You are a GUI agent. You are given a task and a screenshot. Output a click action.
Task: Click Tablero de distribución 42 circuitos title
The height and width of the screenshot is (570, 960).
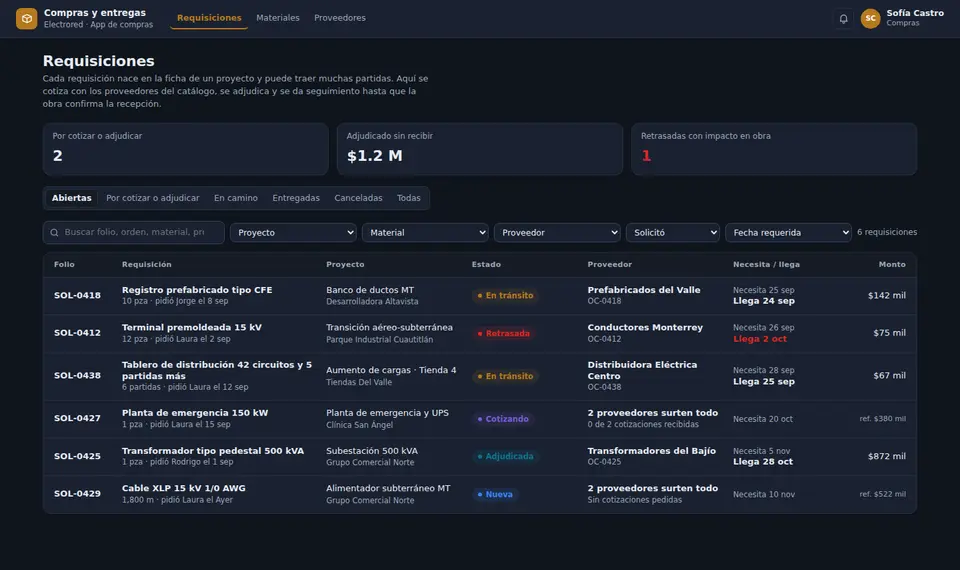[x=217, y=370]
